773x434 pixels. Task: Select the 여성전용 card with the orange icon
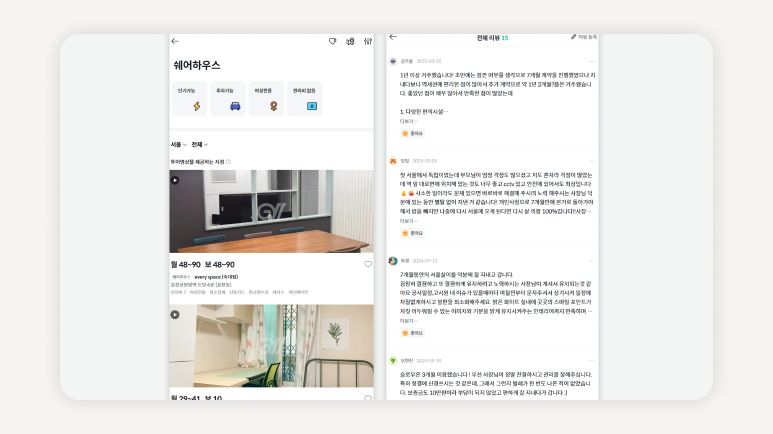point(266,99)
